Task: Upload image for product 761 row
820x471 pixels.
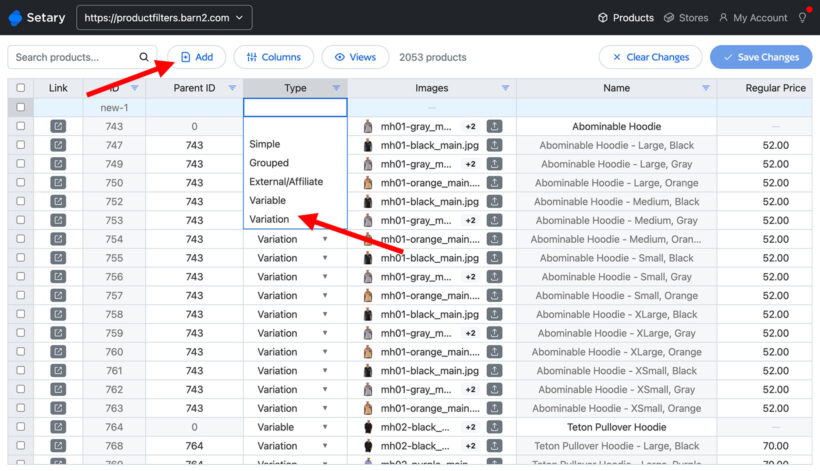Action: (494, 371)
